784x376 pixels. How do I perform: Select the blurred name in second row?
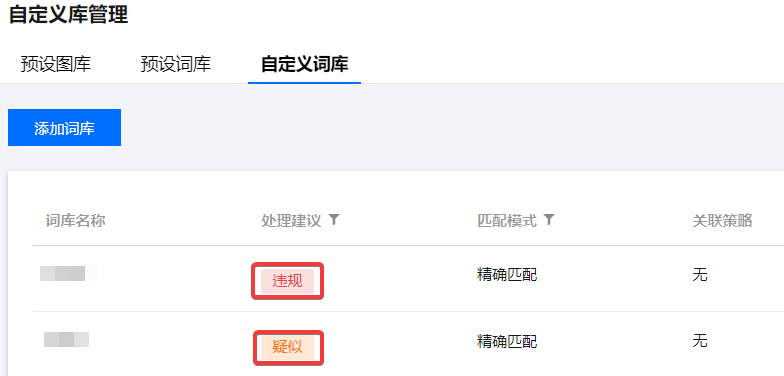[x=66, y=340]
